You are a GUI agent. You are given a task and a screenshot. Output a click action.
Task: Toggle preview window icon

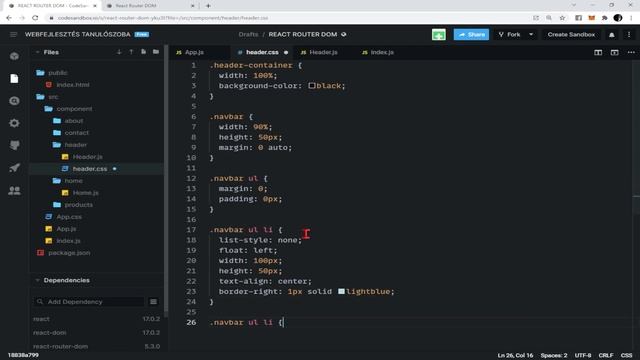click(614, 52)
